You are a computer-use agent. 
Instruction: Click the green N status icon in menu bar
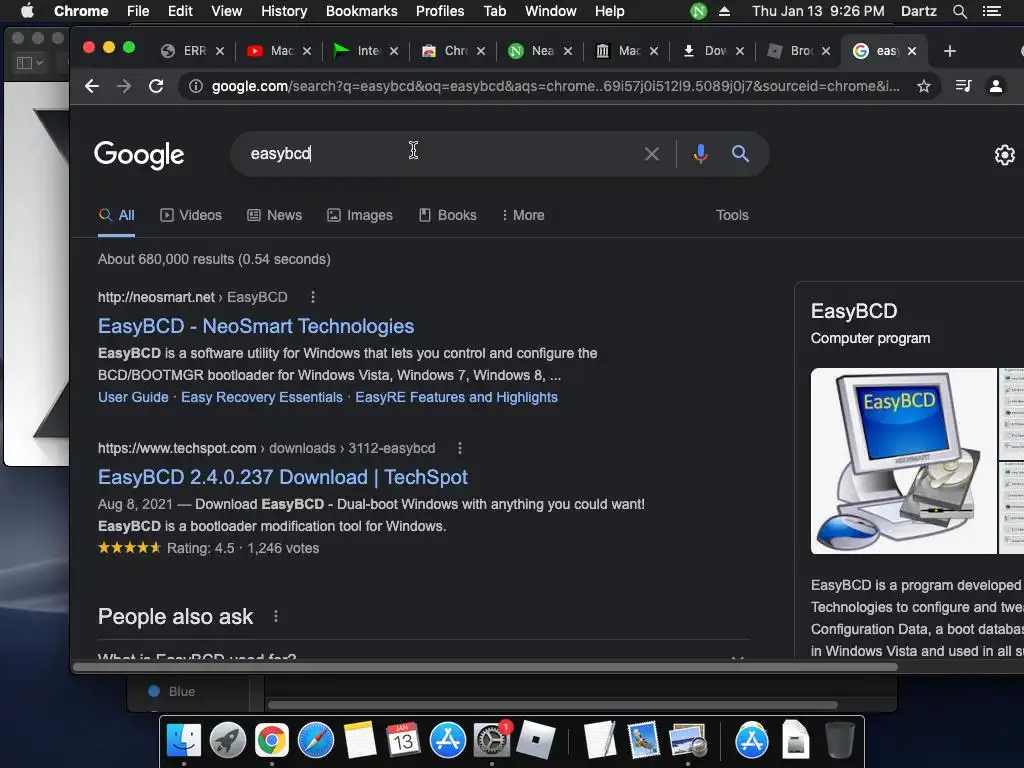(x=699, y=11)
